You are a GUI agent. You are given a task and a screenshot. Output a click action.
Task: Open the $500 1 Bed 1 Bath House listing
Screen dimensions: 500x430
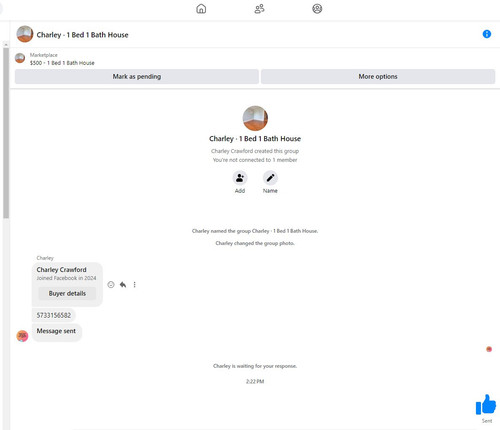62,63
